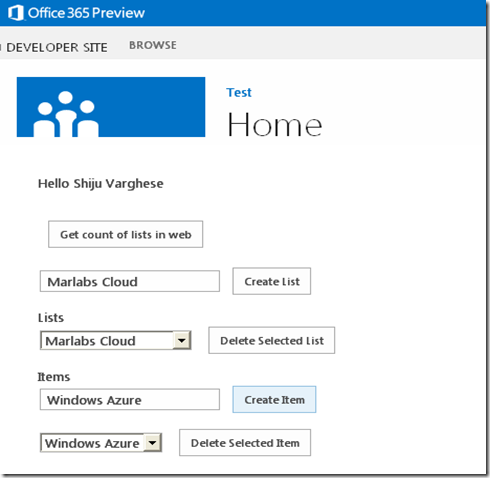Screen dimensions: 490x478
Task: Expand the Items dropdown arrow
Action: (x=152, y=443)
